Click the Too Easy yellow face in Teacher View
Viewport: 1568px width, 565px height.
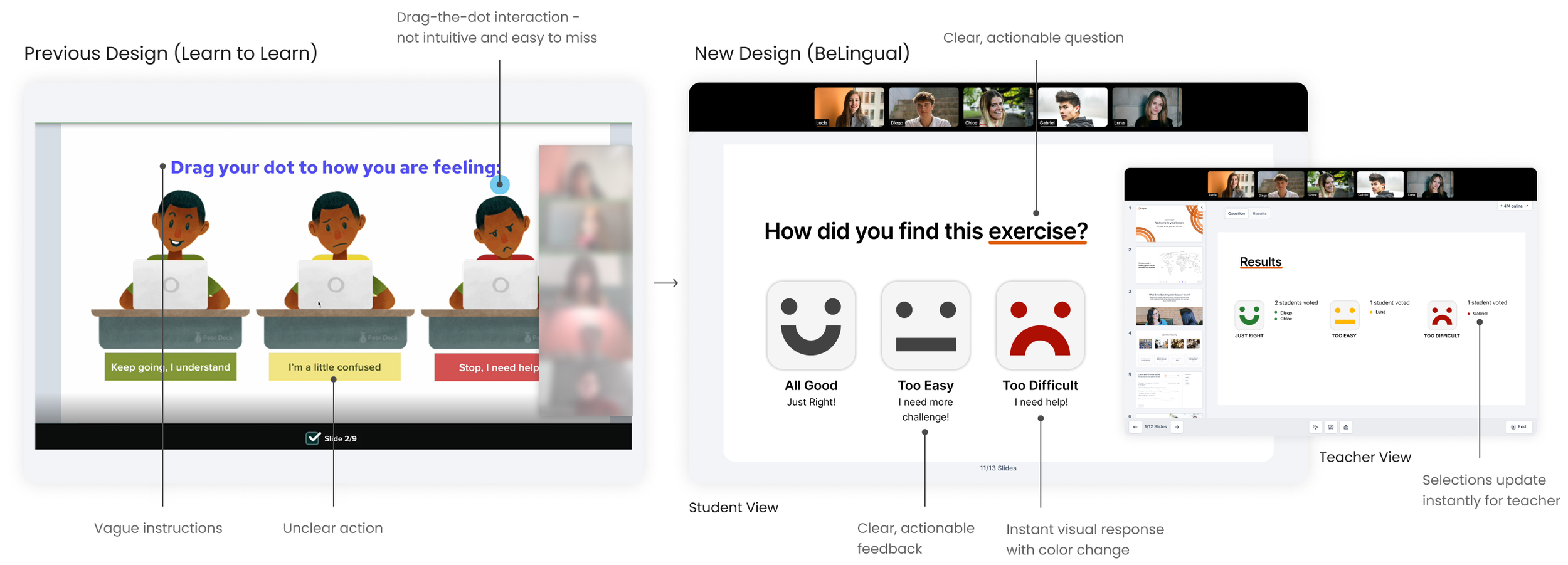[x=1344, y=315]
